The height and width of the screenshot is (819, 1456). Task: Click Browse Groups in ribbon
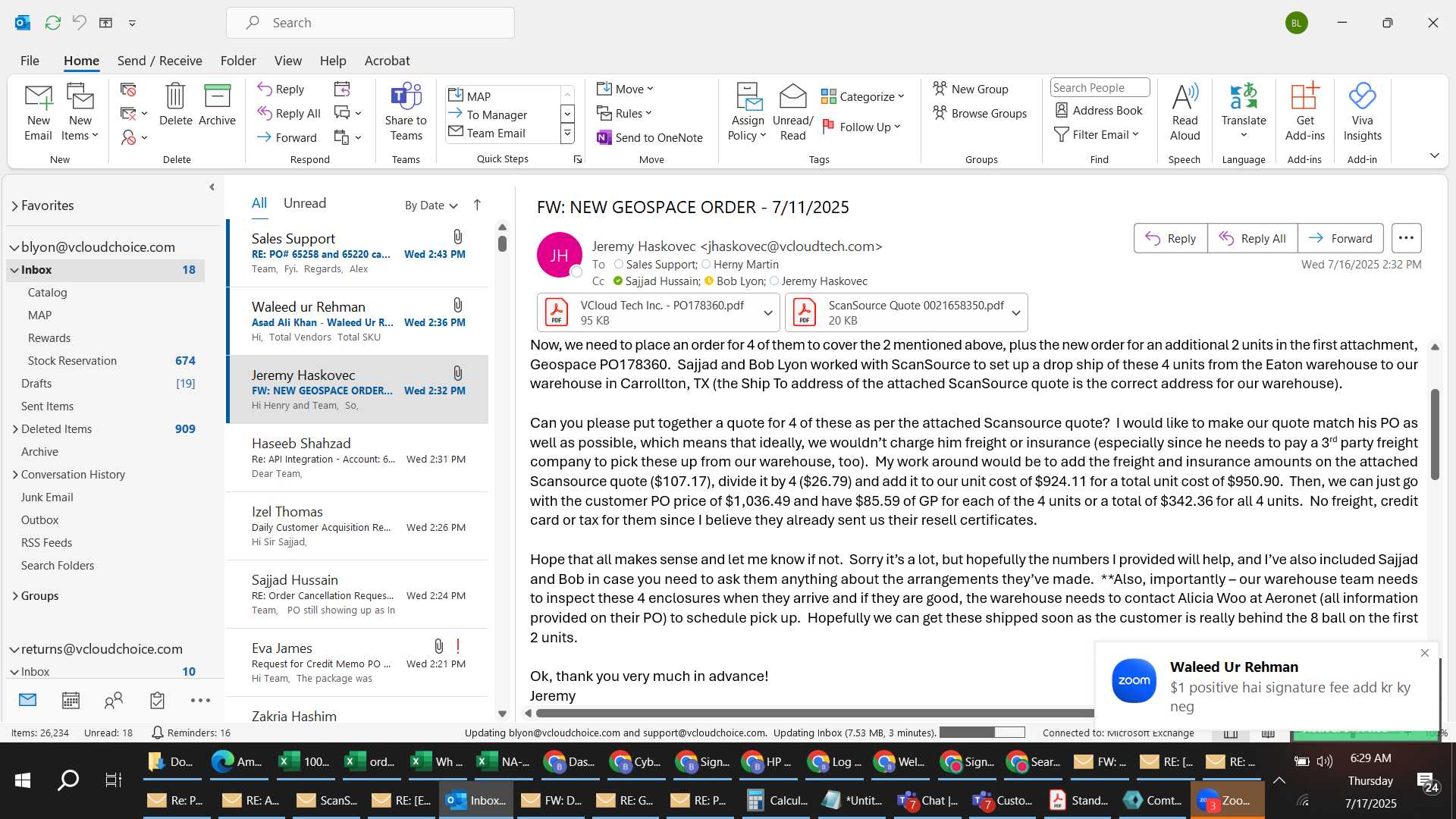point(980,113)
